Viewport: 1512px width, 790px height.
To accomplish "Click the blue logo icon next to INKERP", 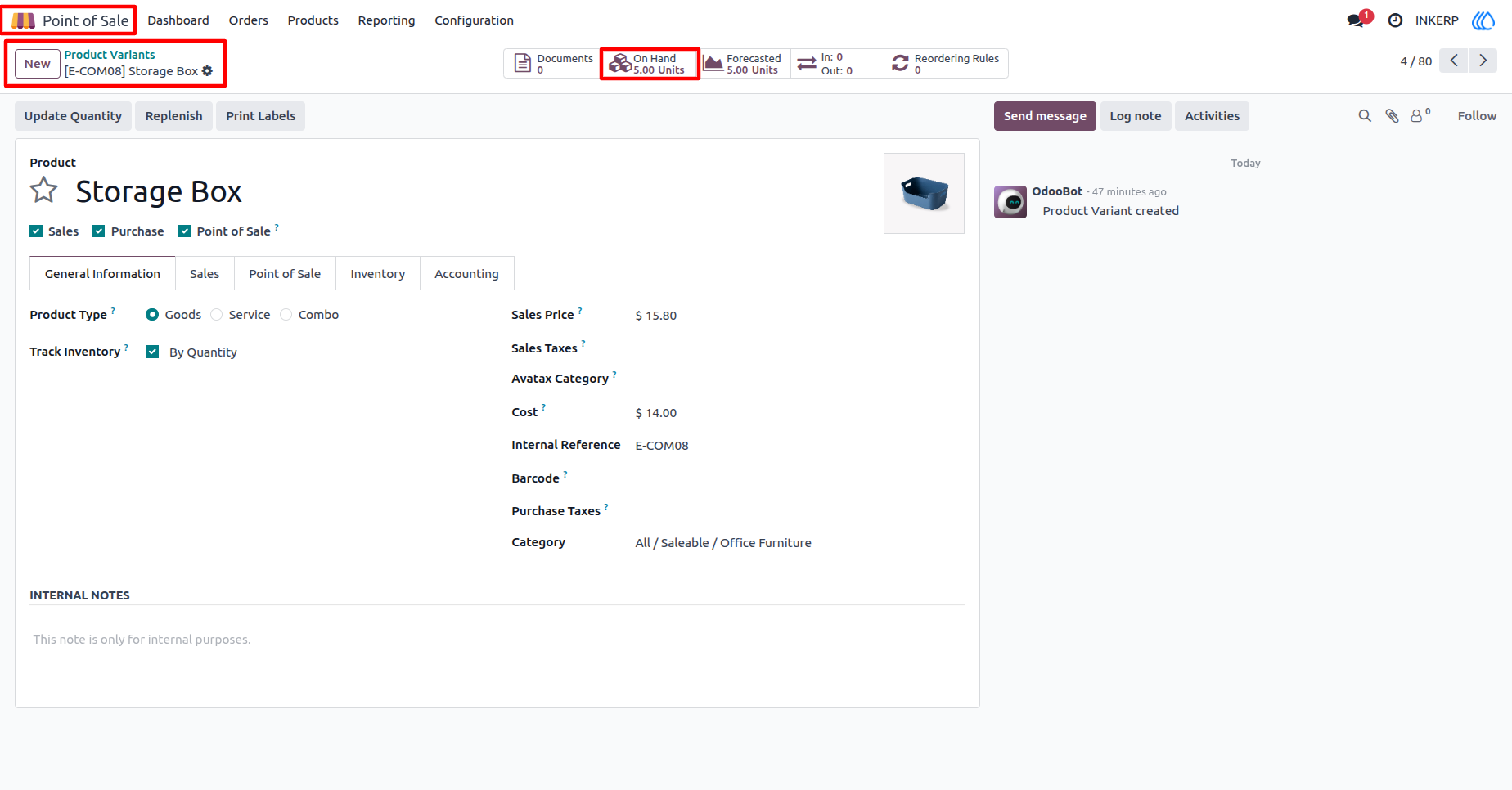I will click(x=1483, y=20).
